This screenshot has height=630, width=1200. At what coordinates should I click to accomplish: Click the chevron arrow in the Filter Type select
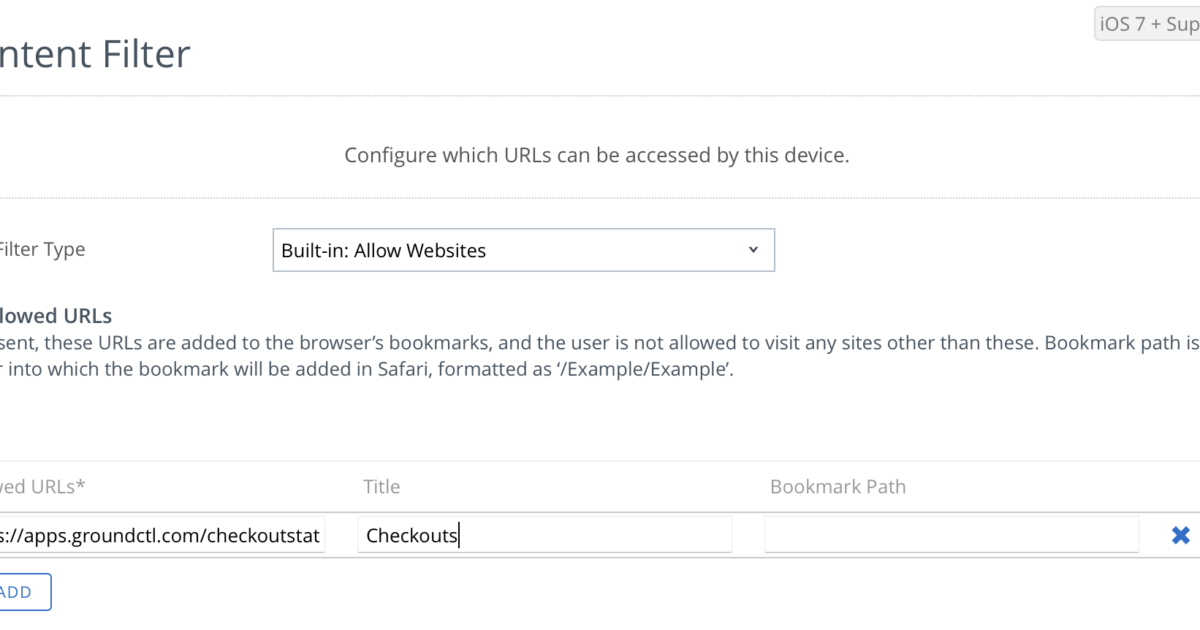point(753,250)
